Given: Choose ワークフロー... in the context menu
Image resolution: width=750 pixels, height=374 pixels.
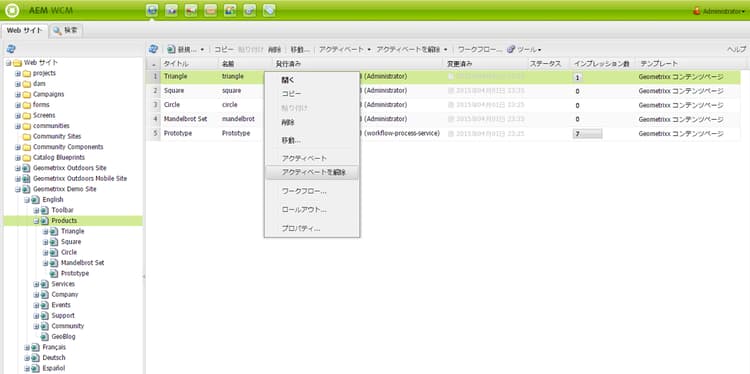Looking at the screenshot, I should coord(311,191).
